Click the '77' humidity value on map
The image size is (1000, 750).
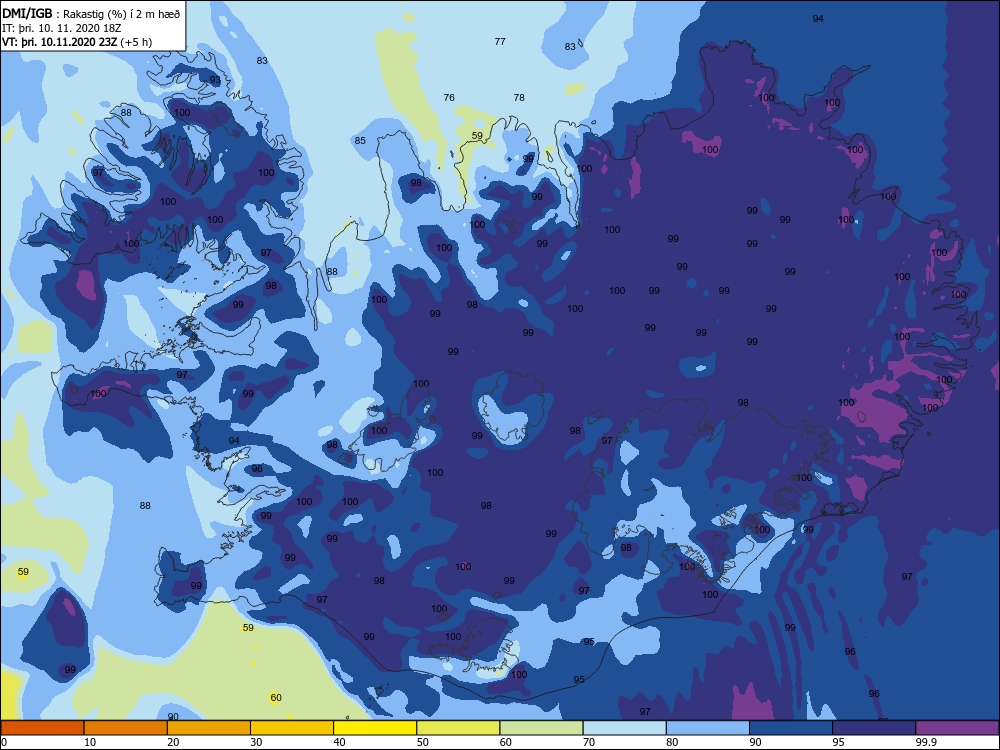coord(500,41)
